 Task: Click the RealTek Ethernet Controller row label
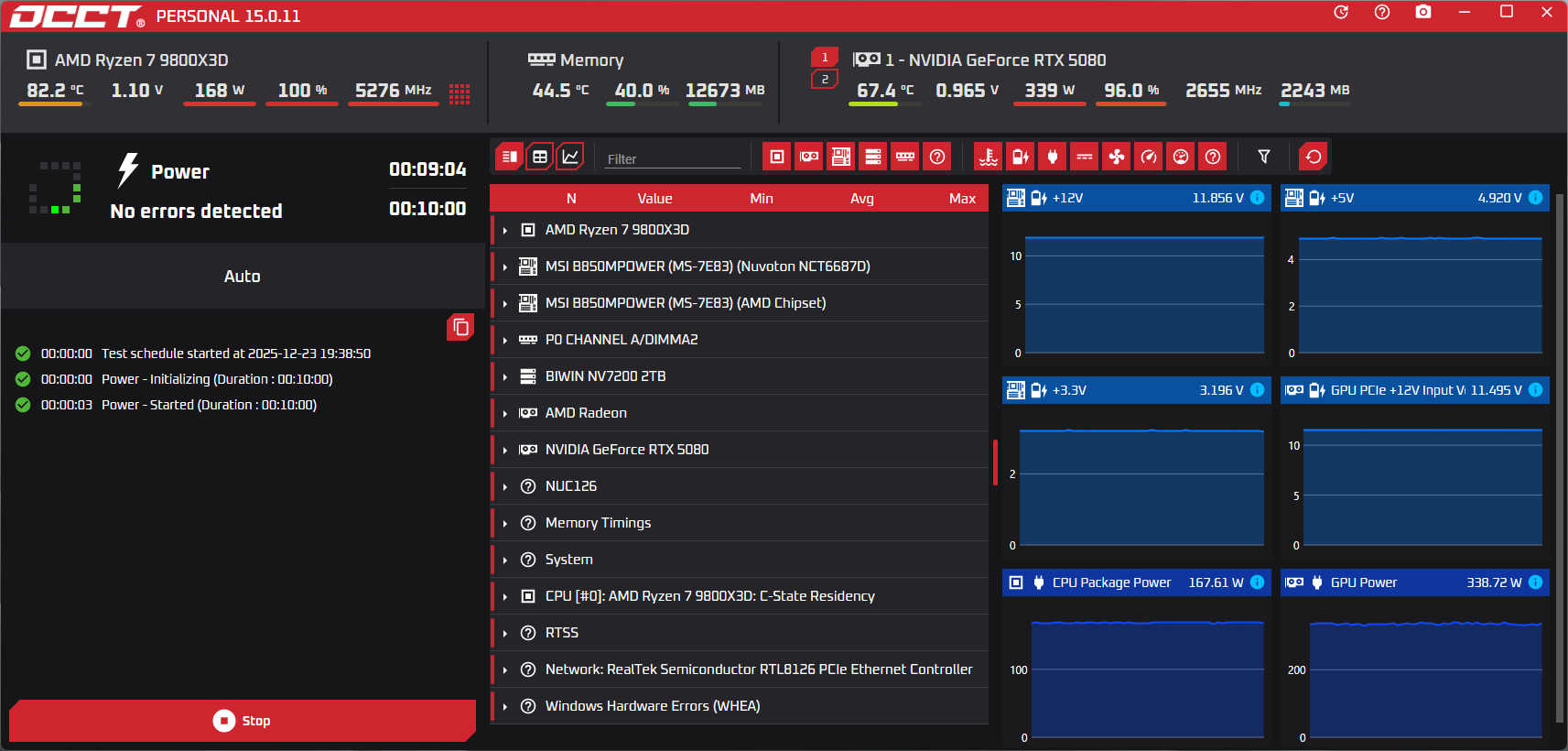(759, 669)
